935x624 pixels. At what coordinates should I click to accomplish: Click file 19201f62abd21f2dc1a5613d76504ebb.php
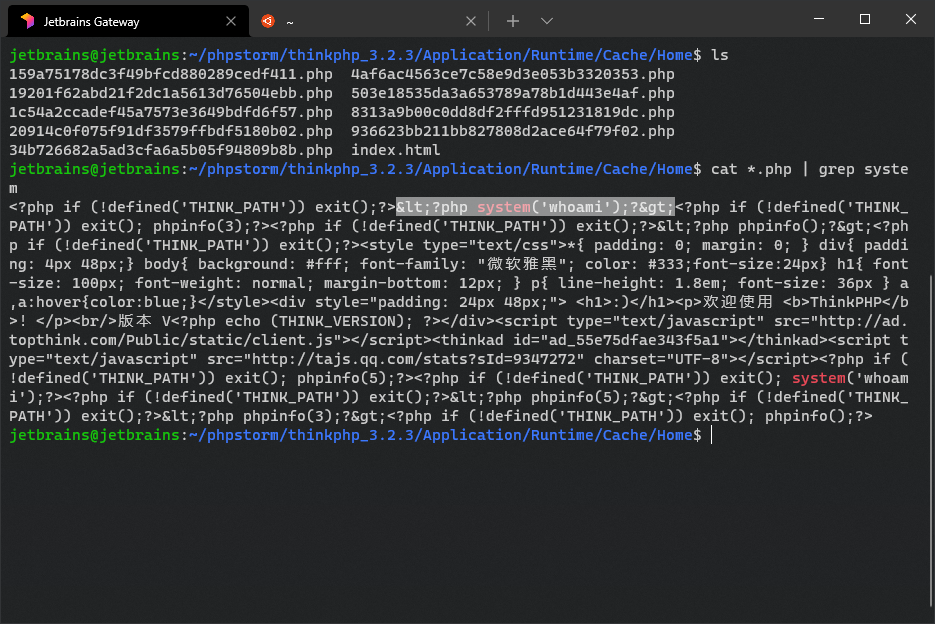171,94
